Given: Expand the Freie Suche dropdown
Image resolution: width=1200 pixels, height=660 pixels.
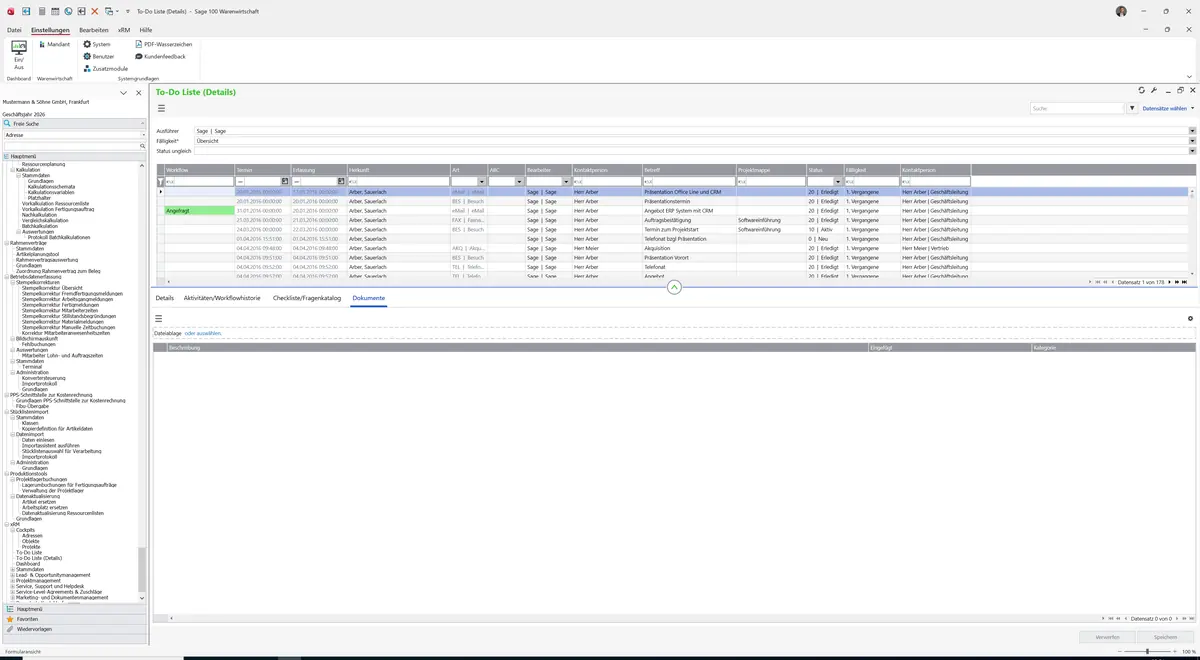Looking at the screenshot, I should pos(143,123).
